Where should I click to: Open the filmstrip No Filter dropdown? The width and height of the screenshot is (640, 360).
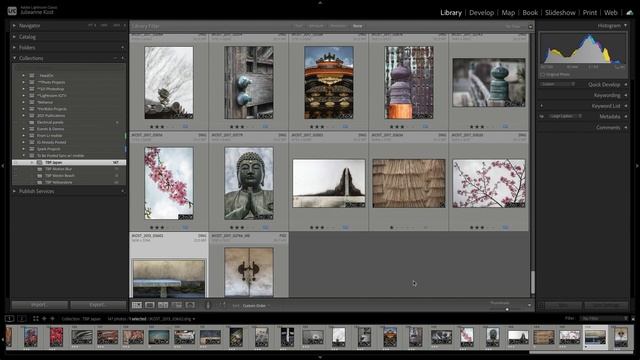tap(605, 318)
